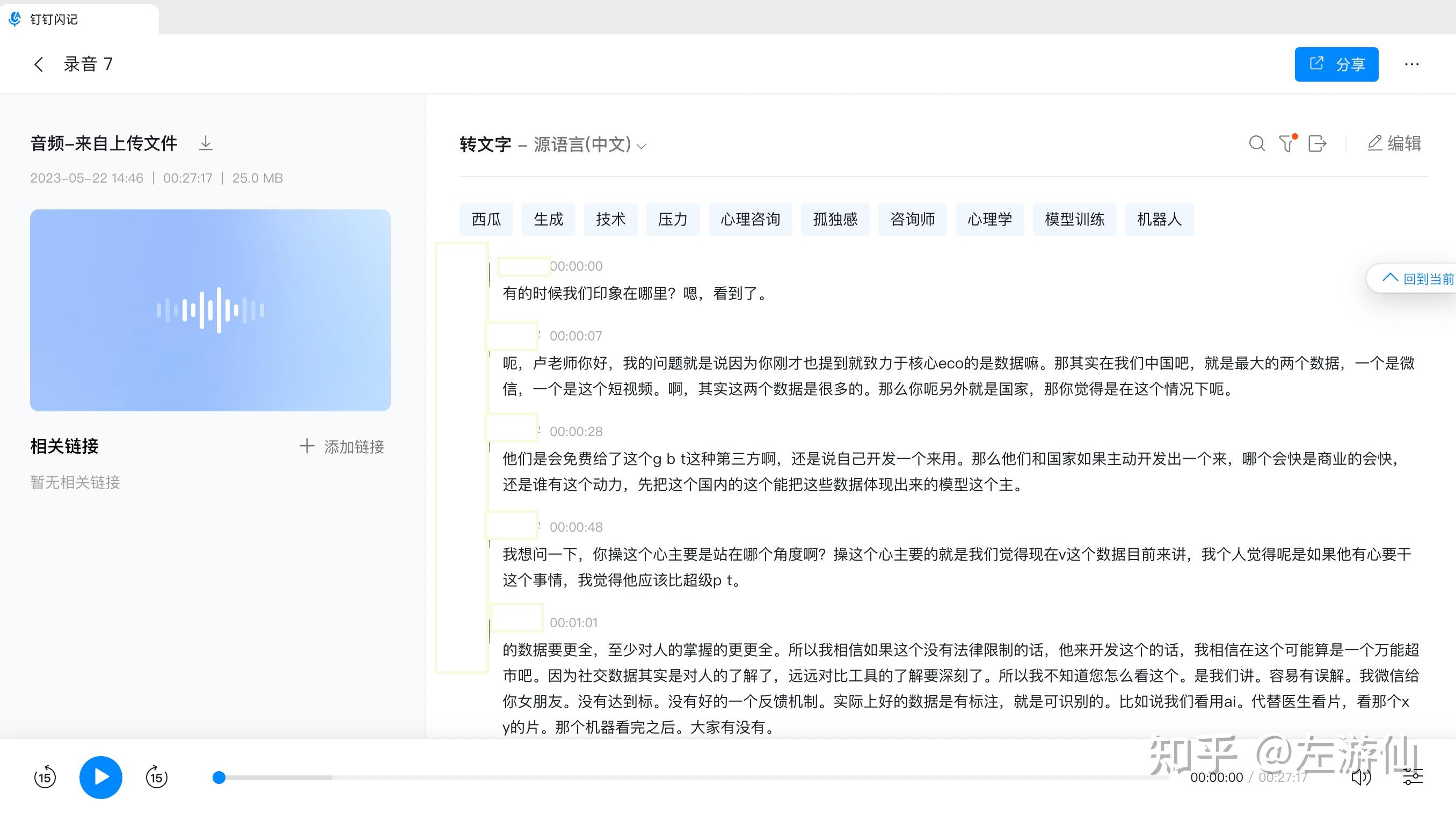This screenshot has height=813, width=1456.
Task: Expand the 源语言(中文) language dropdown
Action: point(640,146)
